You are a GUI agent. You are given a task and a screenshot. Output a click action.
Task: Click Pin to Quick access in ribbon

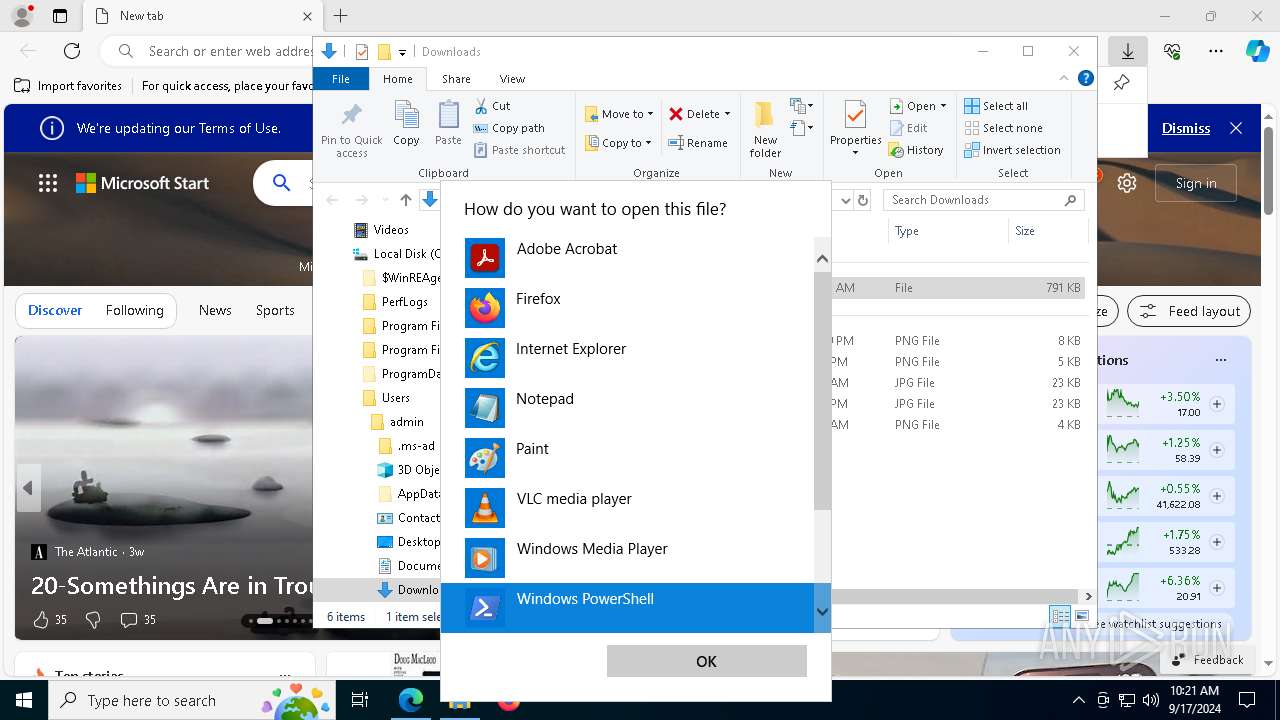[351, 130]
